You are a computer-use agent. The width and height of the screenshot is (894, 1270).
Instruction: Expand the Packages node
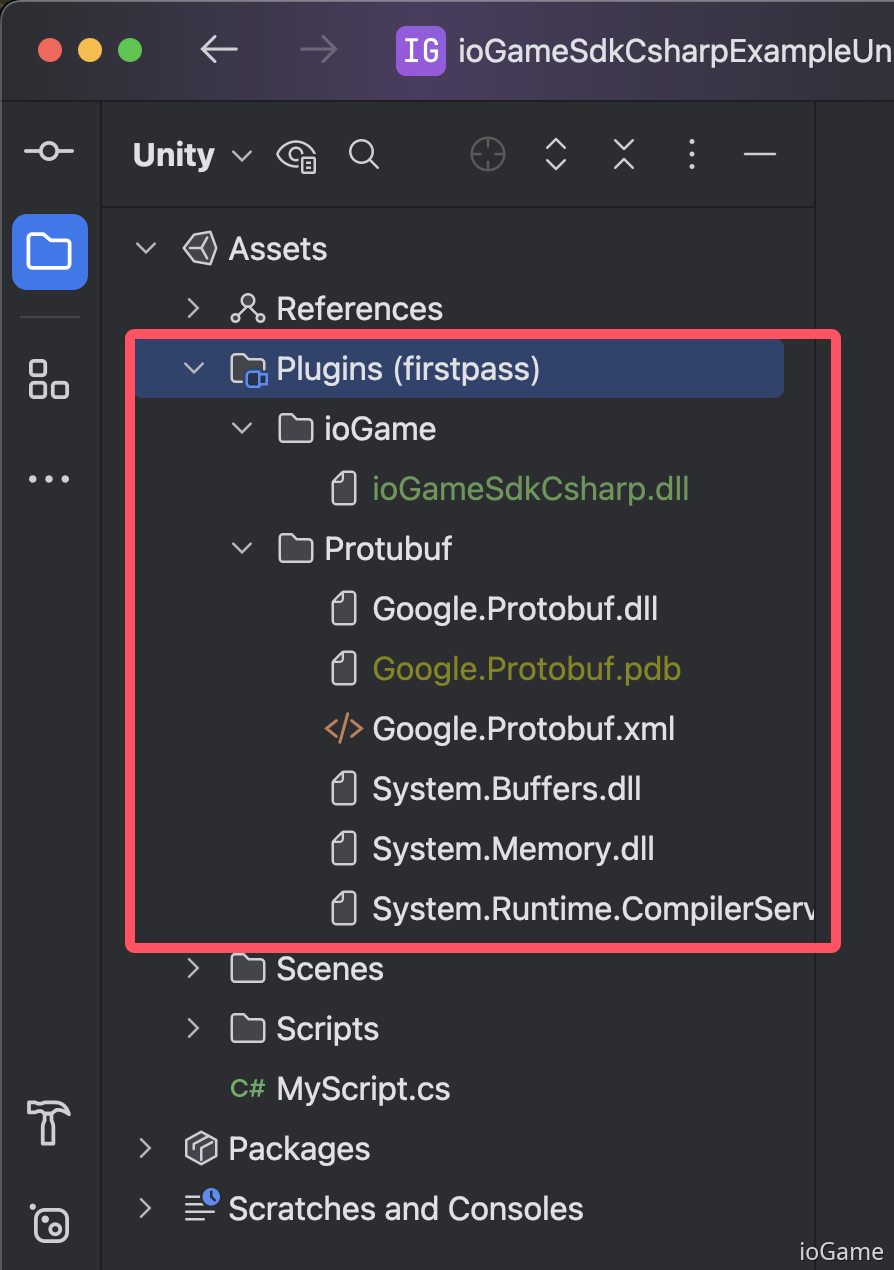[145, 1148]
